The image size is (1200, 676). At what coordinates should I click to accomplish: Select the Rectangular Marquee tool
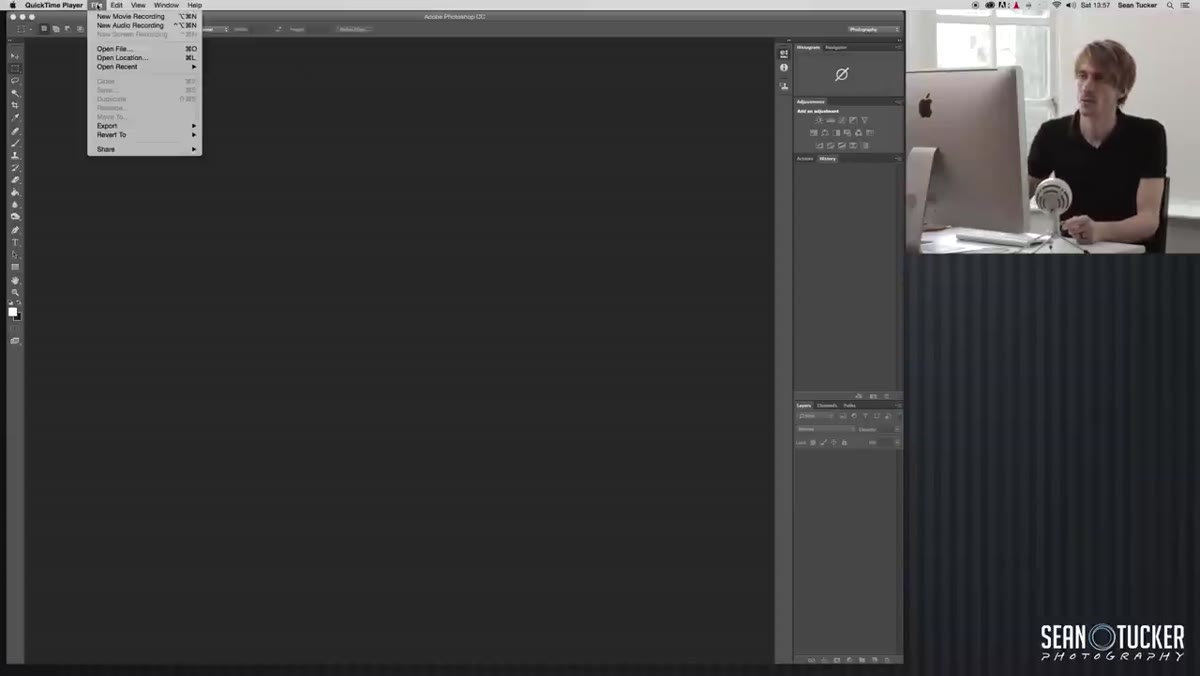pyautogui.click(x=15, y=68)
